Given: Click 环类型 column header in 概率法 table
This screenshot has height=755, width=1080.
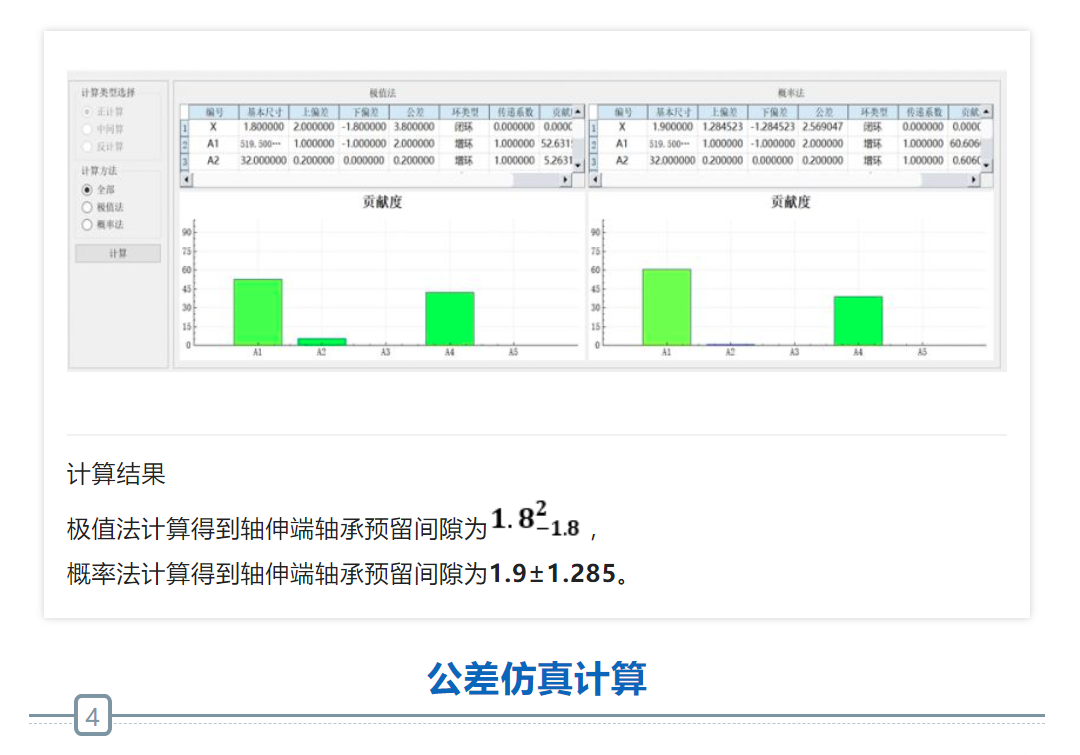Looking at the screenshot, I should tap(873, 112).
